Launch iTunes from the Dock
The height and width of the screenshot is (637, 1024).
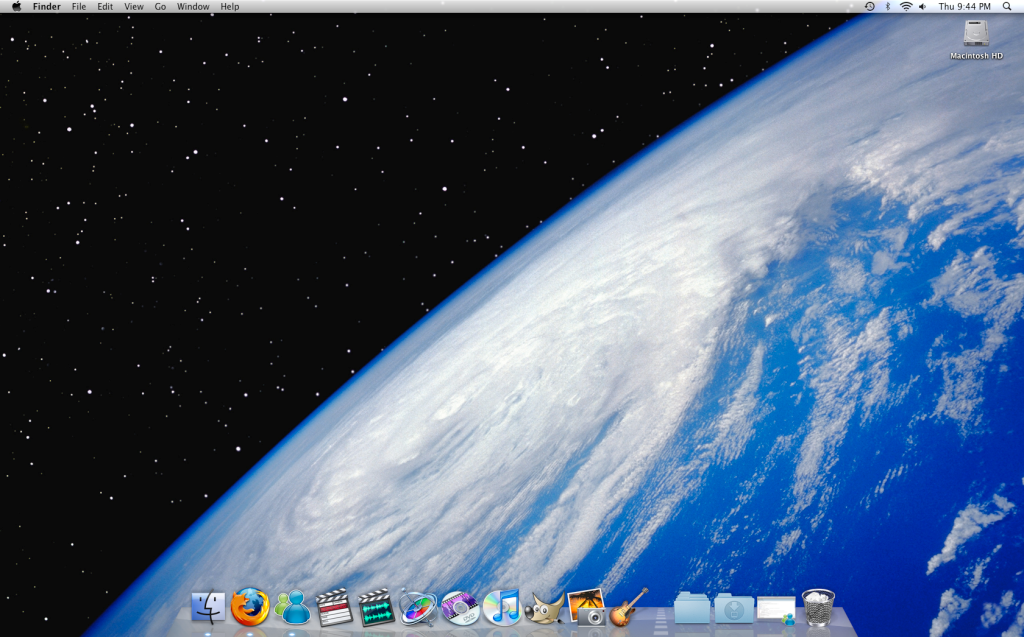502,607
